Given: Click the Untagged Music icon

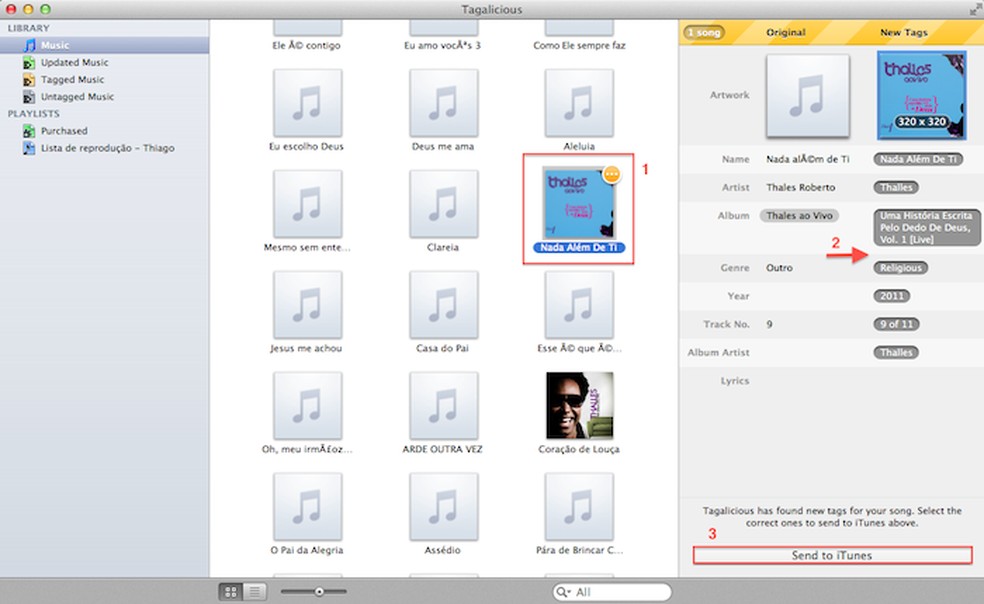Looking at the screenshot, I should 29,97.
